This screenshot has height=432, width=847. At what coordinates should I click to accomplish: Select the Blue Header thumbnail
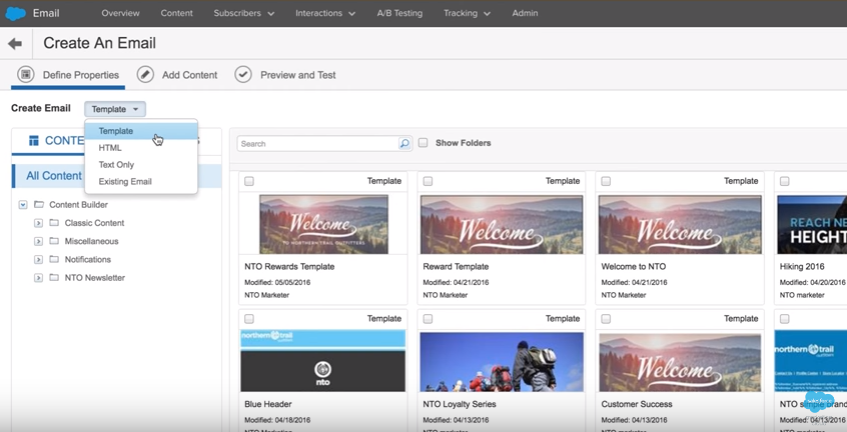(x=323, y=361)
